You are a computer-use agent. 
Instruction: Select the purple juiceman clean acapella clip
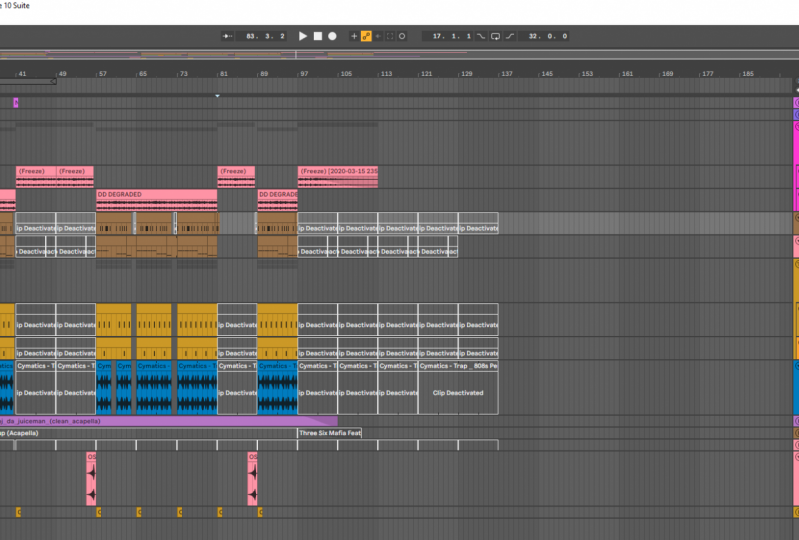click(x=168, y=421)
